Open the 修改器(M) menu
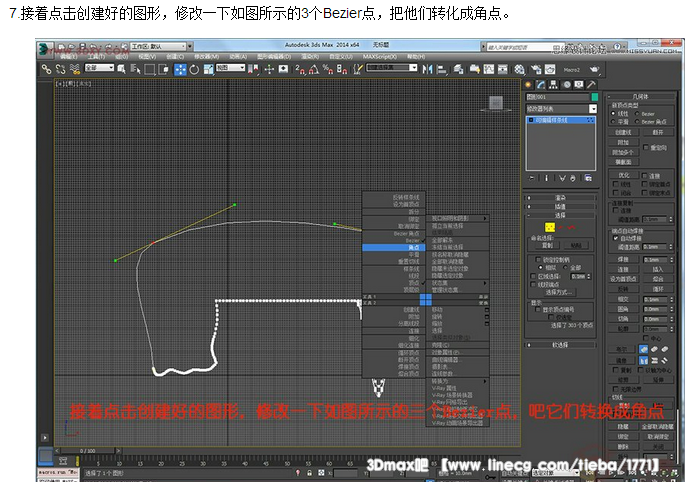This screenshot has width=688, height=482. click(206, 57)
